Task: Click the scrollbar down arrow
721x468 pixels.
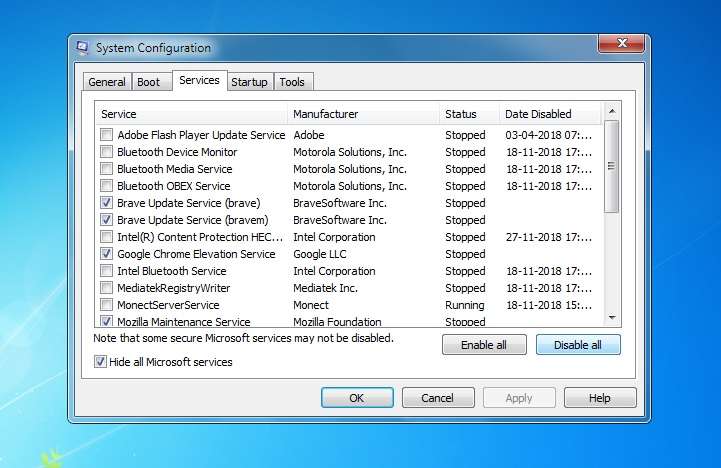Action: [x=612, y=318]
